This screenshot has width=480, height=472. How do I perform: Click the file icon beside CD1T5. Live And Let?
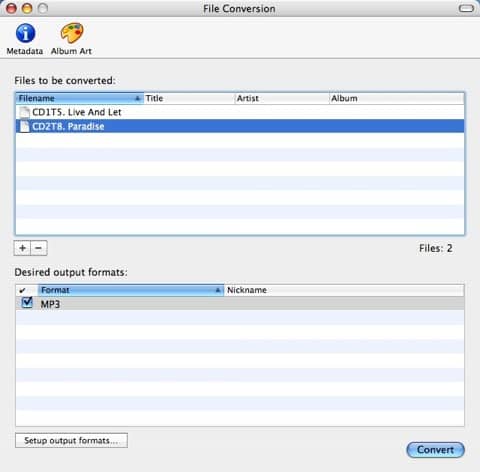tap(24, 112)
